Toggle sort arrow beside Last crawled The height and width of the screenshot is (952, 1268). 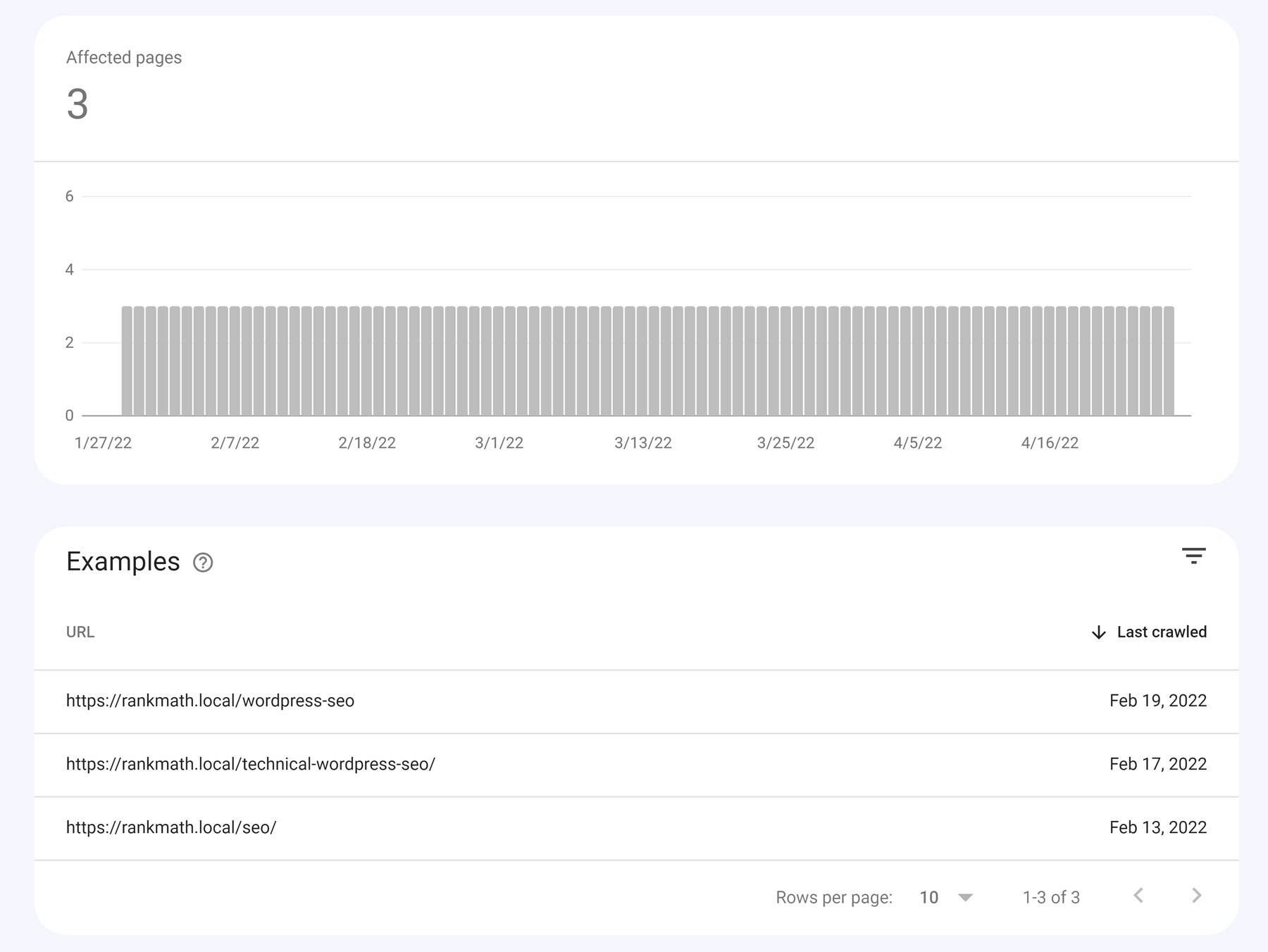coord(1098,632)
